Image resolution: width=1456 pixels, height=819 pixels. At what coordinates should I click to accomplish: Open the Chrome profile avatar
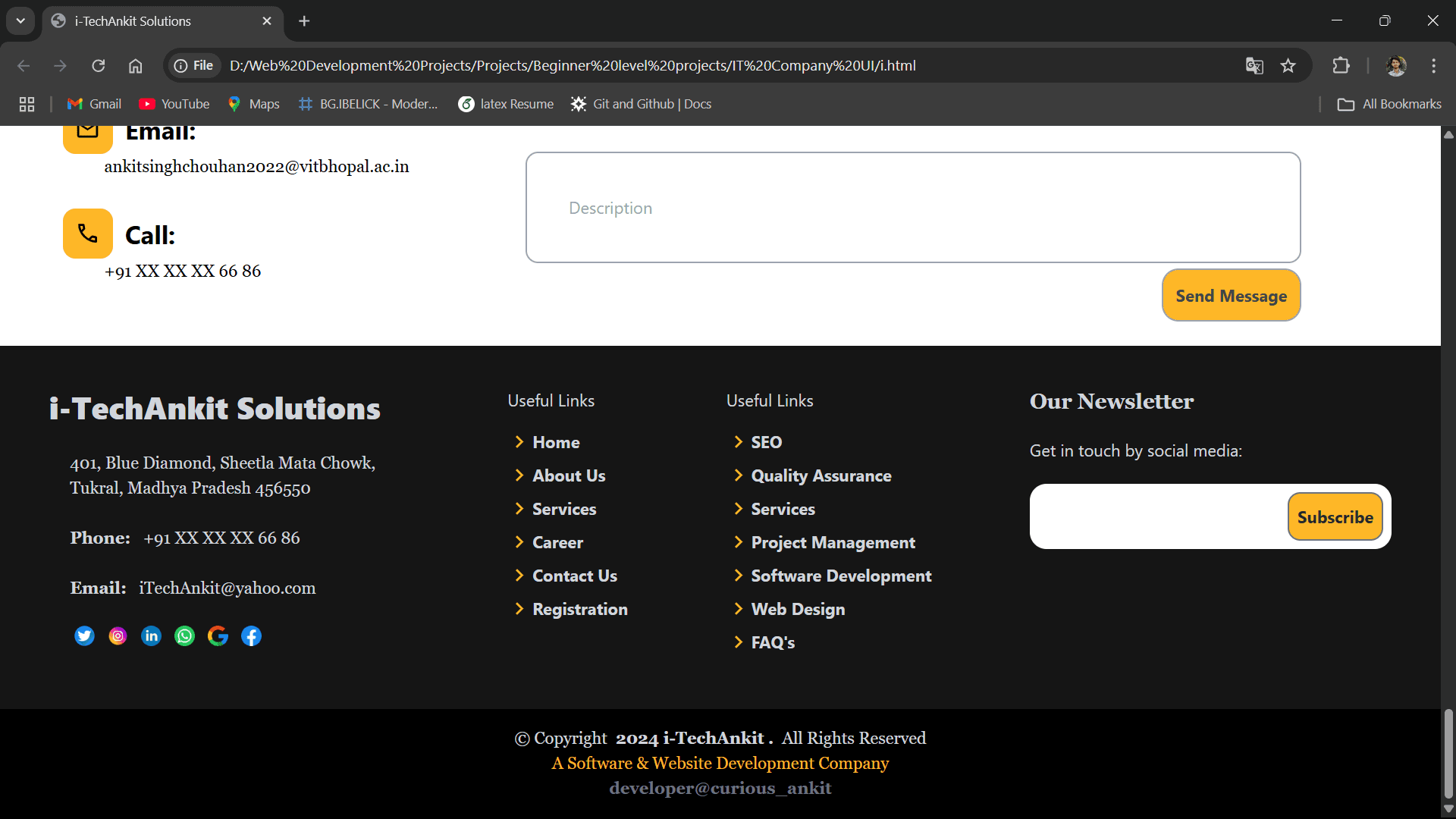[x=1396, y=66]
